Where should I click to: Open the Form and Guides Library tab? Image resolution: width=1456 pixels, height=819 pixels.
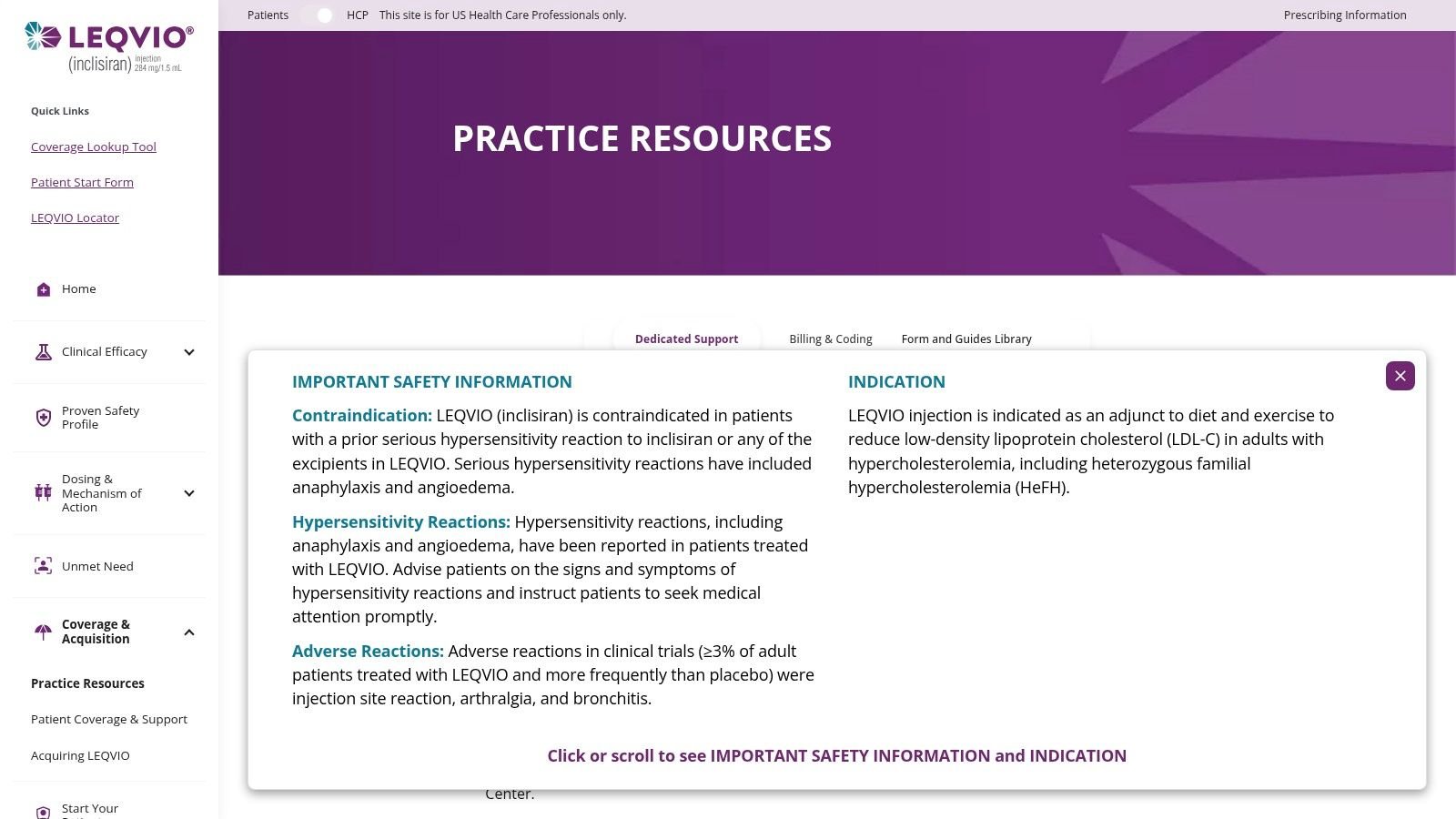(x=966, y=339)
